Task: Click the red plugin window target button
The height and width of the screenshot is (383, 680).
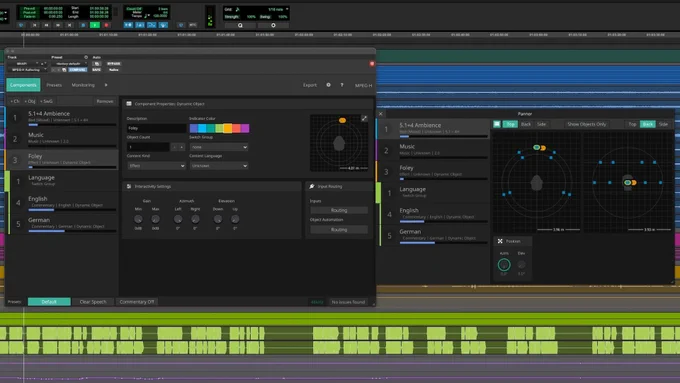Action: pos(372,64)
